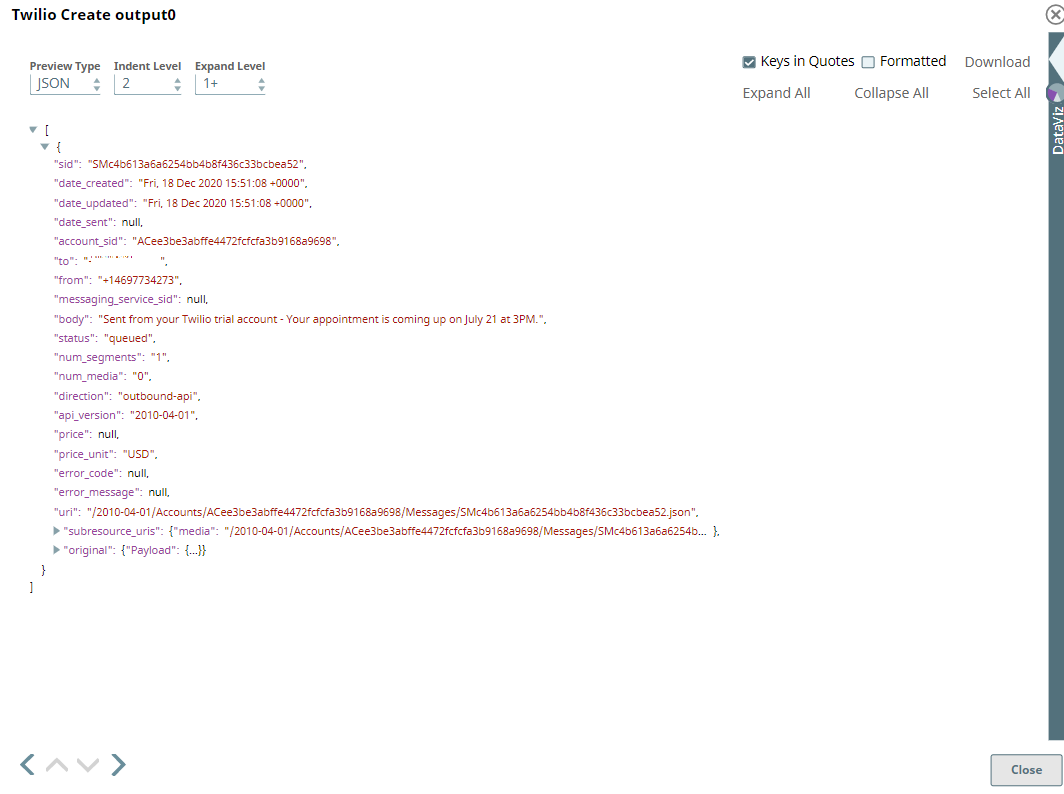Click Expand All
Image resolution: width=1064 pixels, height=794 pixels.
[776, 93]
